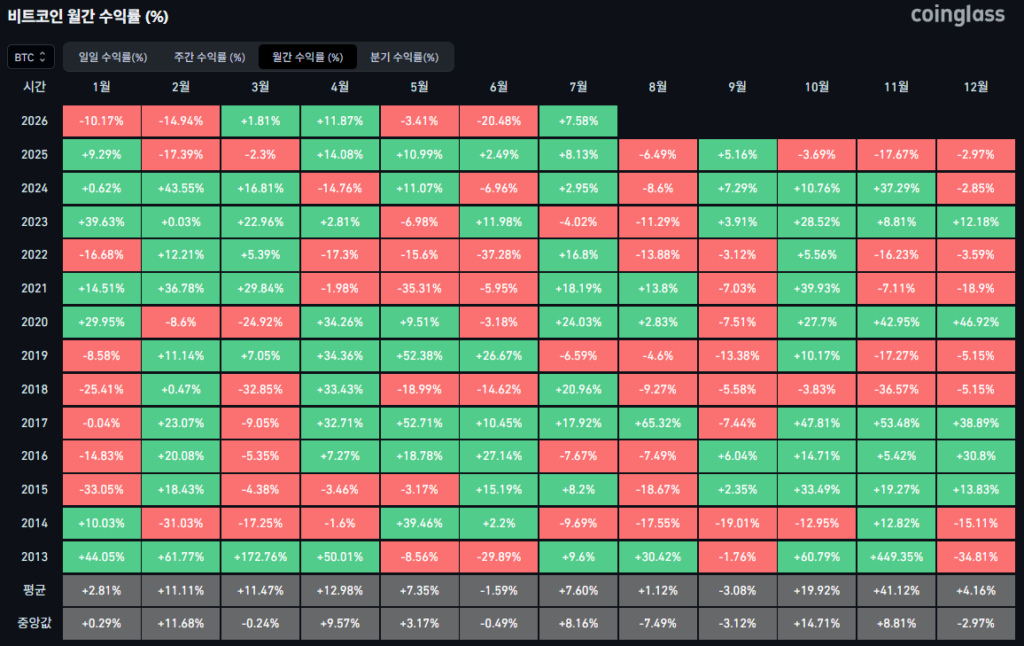Click the 2013 March +172.76% cell
The image size is (1024, 646).
[x=261, y=557]
